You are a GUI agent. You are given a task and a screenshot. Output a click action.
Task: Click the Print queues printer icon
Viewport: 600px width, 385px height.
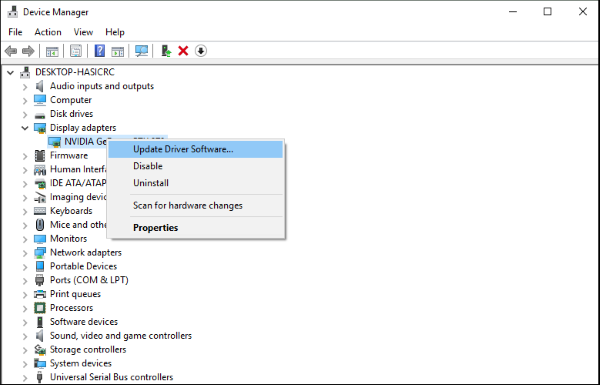click(x=40, y=294)
